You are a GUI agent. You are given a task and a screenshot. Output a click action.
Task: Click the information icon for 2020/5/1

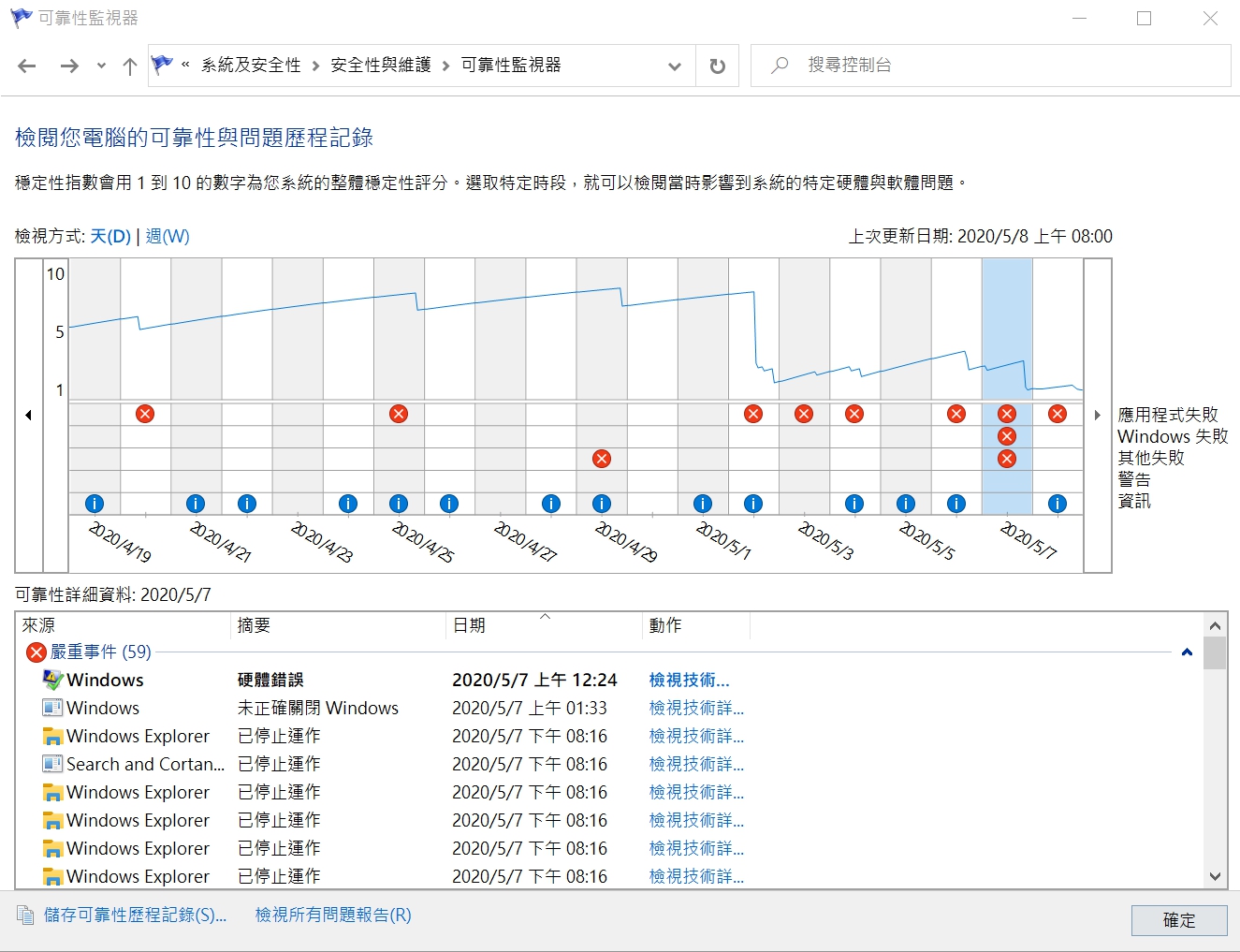(703, 504)
